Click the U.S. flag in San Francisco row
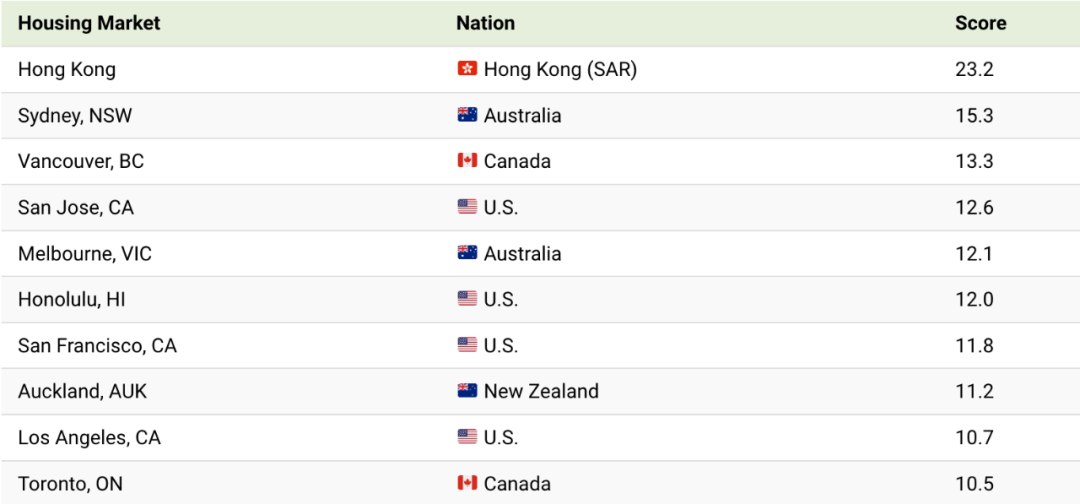This screenshot has width=1080, height=504. point(467,345)
